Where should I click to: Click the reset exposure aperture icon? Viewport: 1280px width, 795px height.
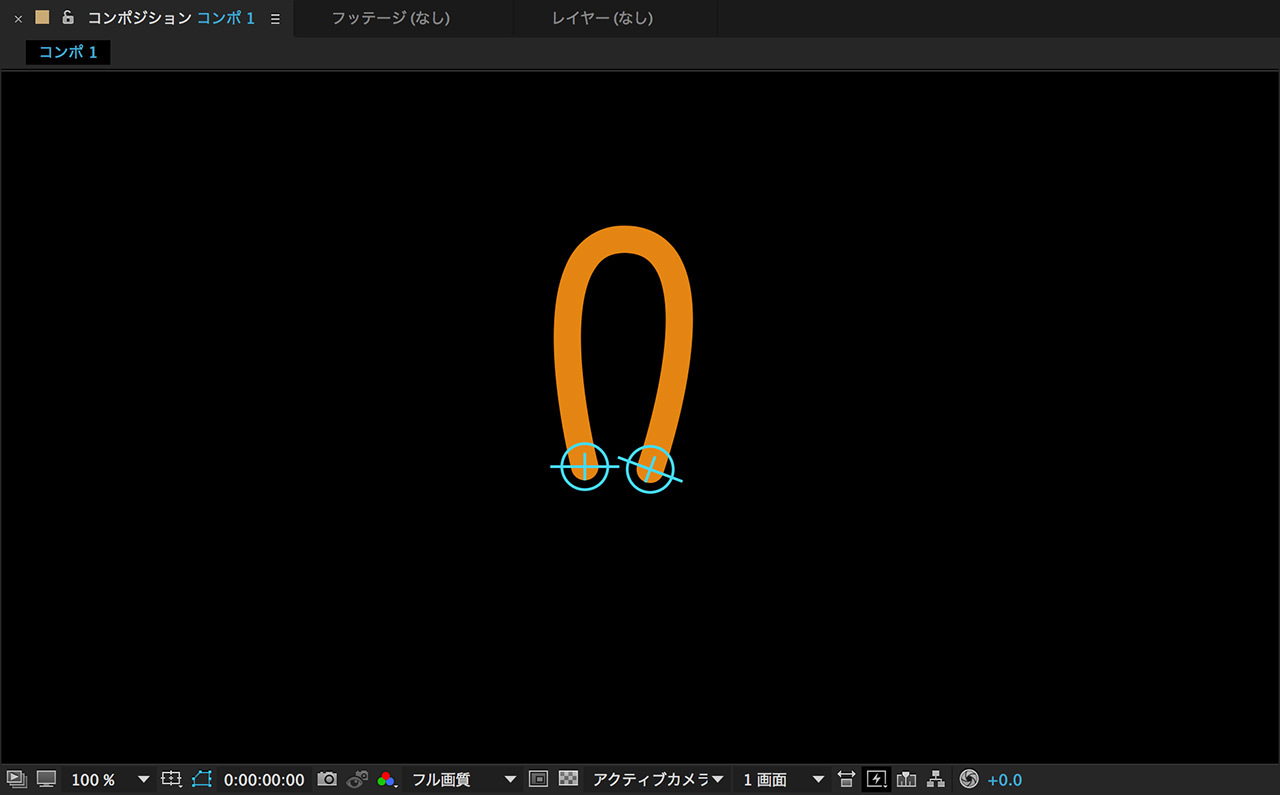pos(968,779)
